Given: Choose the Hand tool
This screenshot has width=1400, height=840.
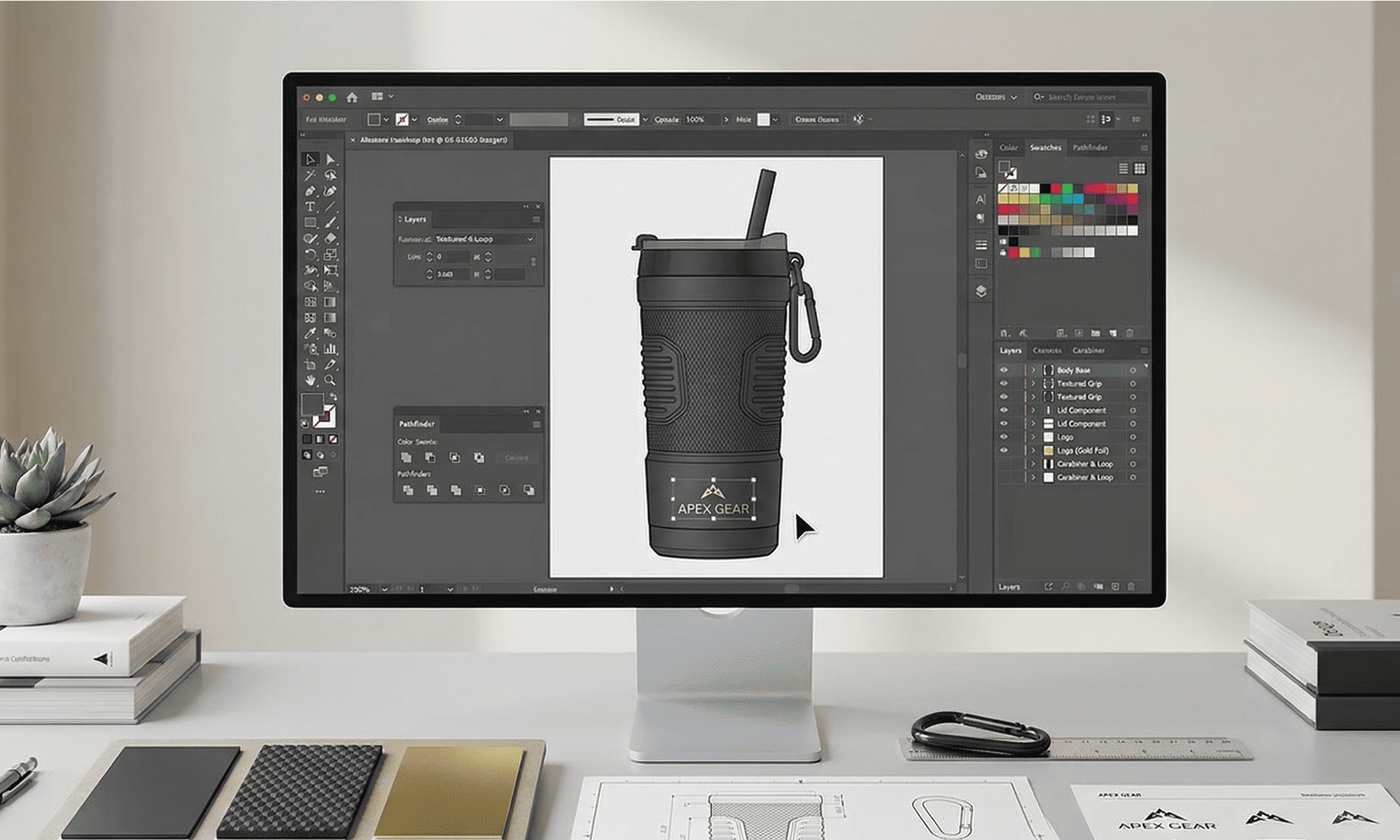Looking at the screenshot, I should click(310, 380).
